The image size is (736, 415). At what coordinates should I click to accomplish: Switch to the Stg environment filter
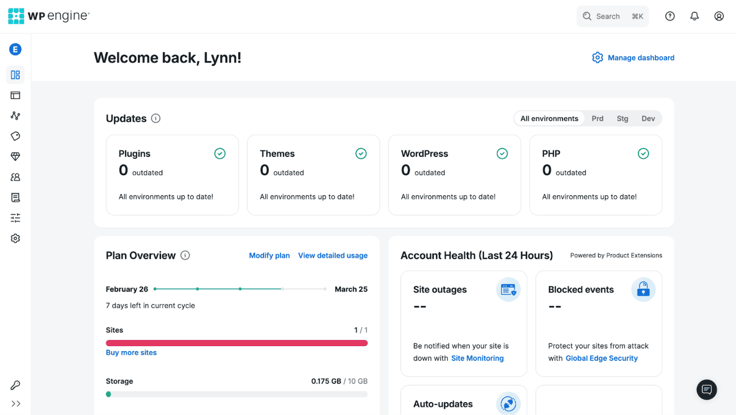coord(622,118)
